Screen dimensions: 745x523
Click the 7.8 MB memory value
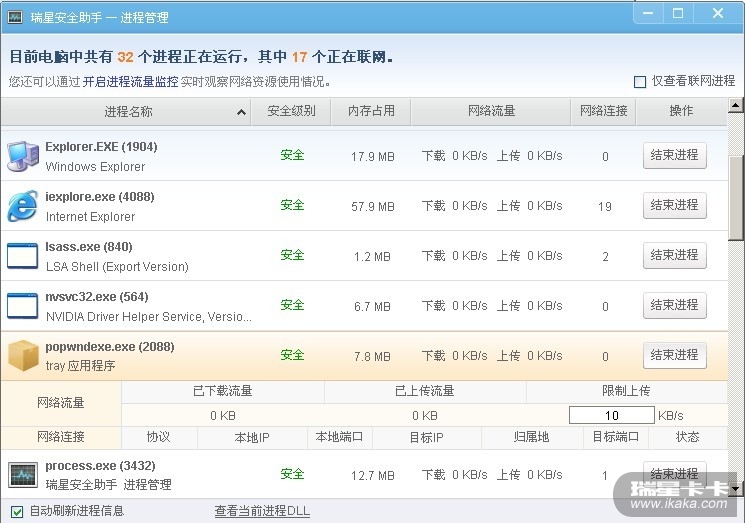click(372, 356)
